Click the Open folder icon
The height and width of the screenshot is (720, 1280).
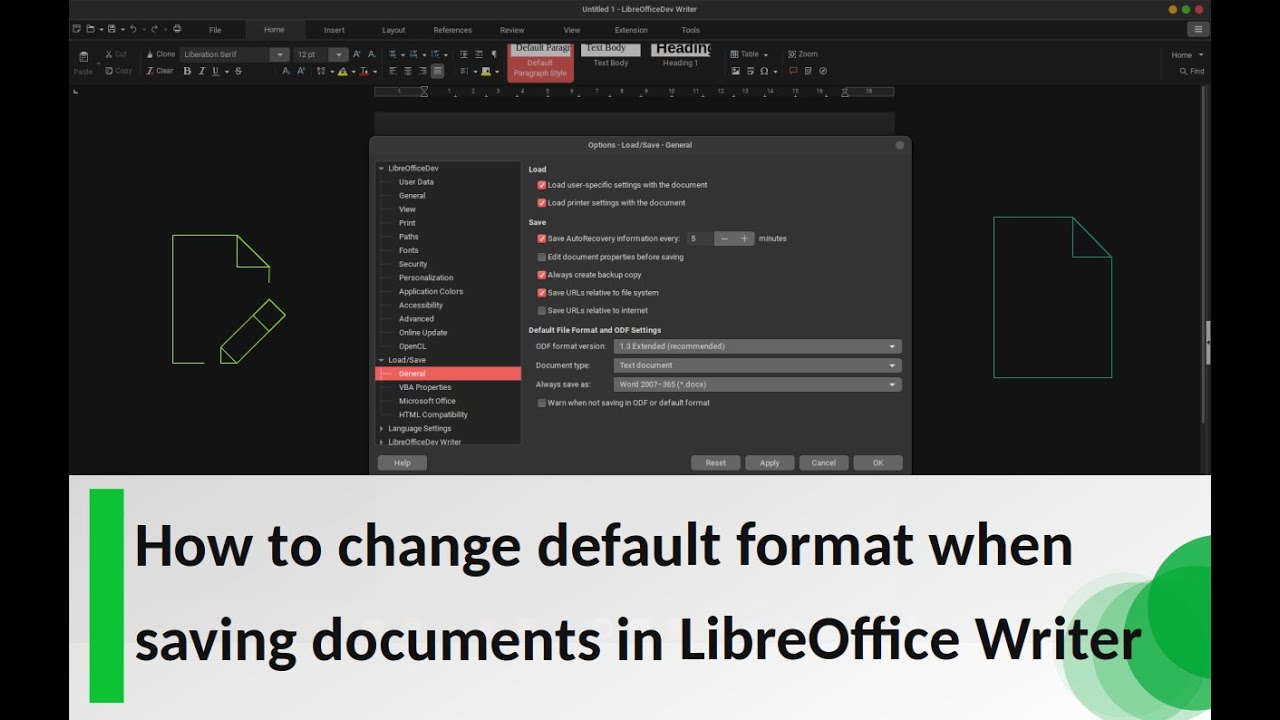(x=90, y=29)
